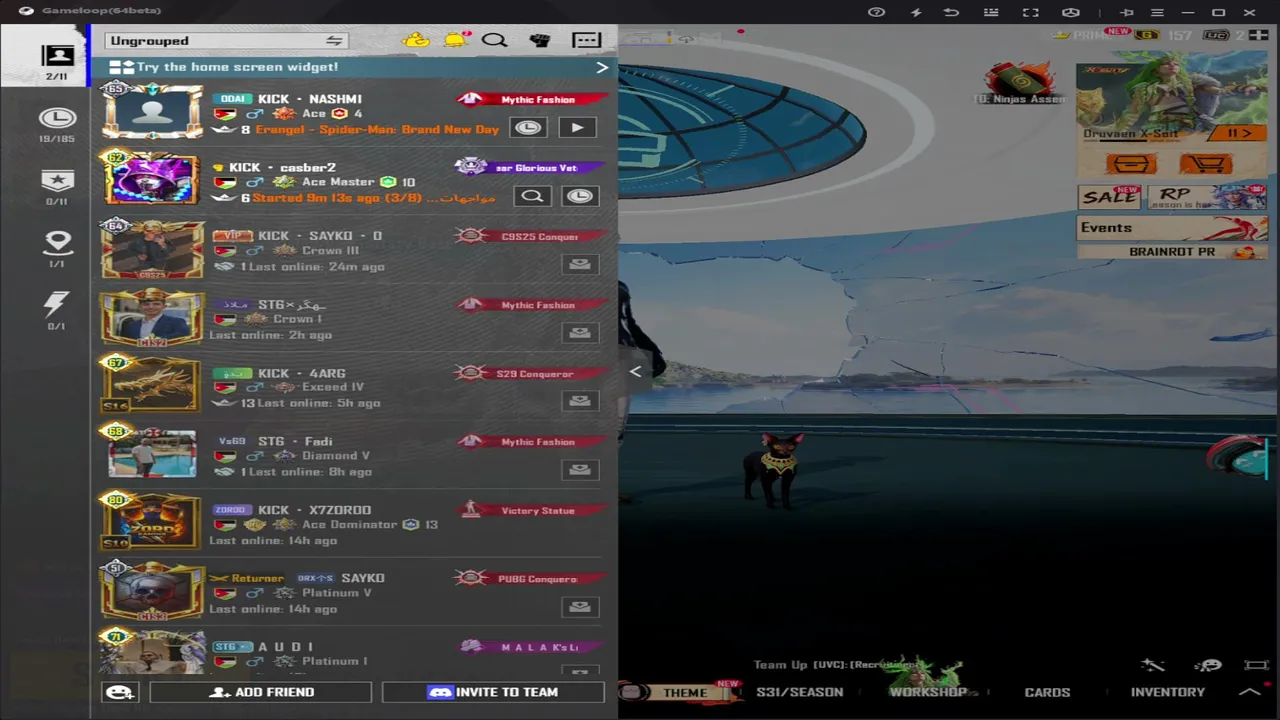Toggle Gameloop fullscreen icon
The image size is (1280, 720).
pyautogui.click(x=1030, y=12)
